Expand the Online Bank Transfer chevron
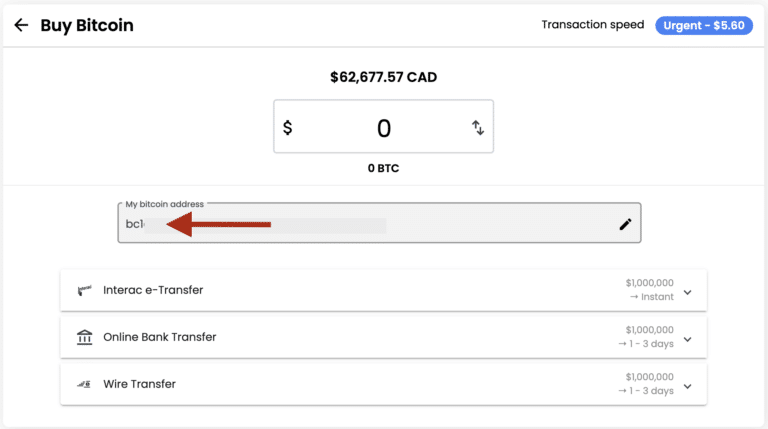The image size is (768, 429). [687, 338]
